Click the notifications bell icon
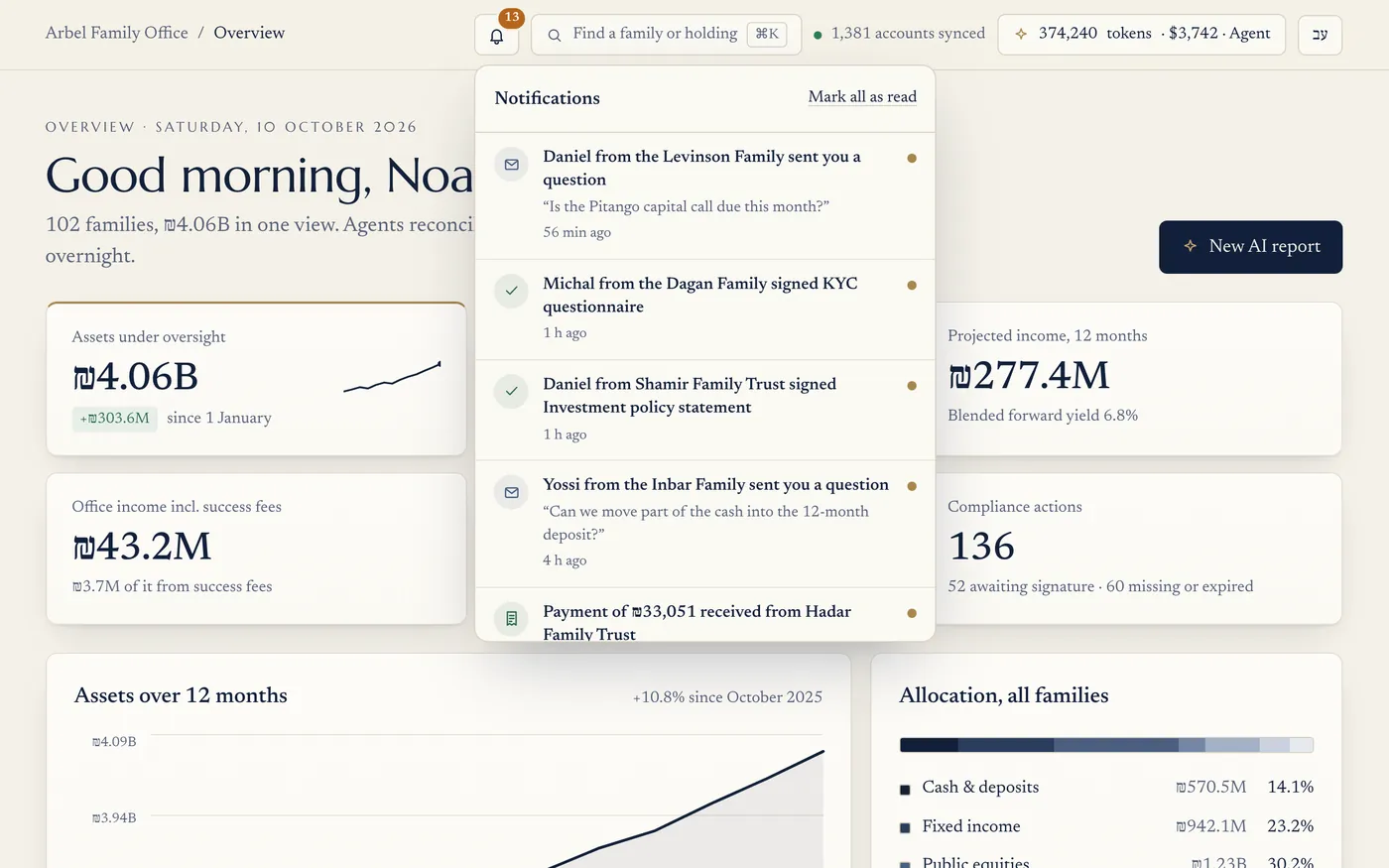The image size is (1389, 868). [x=497, y=36]
